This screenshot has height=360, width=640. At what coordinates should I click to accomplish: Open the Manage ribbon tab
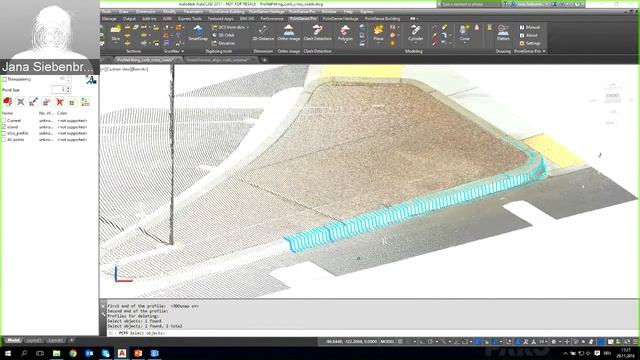(x=109, y=19)
